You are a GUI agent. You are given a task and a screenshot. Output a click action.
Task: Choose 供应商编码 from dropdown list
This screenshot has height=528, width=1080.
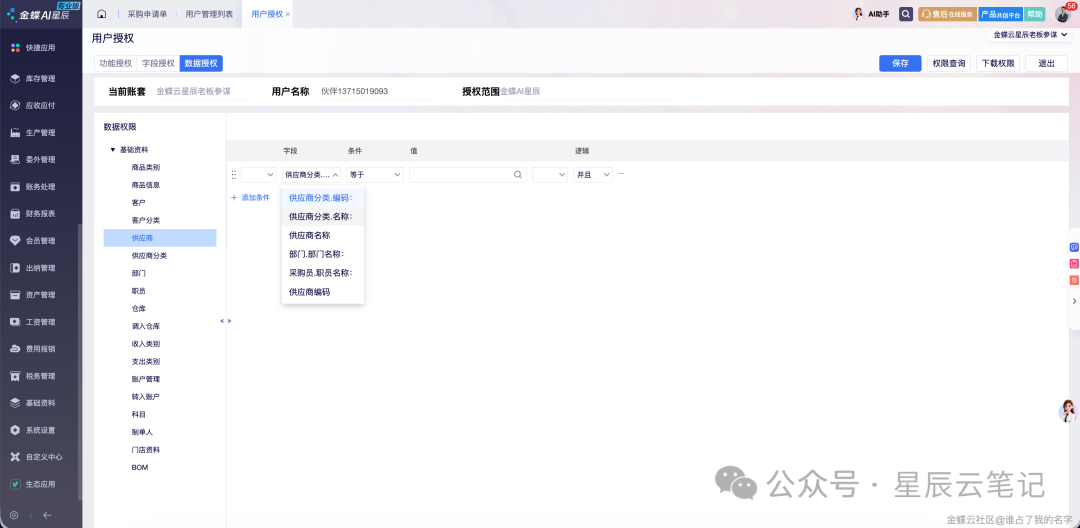323,292
